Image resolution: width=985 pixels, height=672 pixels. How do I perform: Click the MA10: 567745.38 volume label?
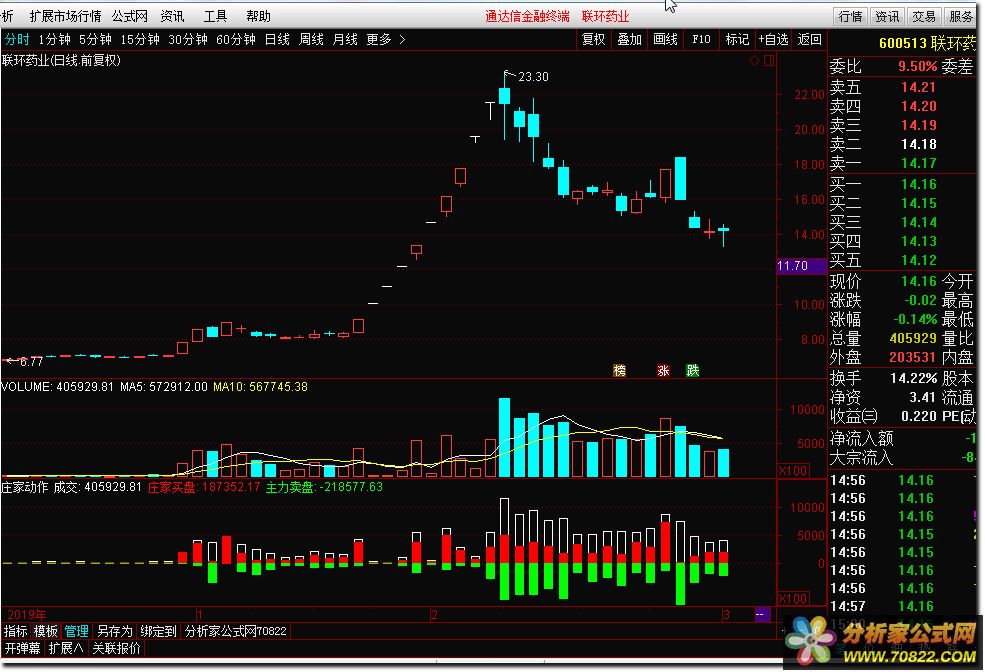click(260, 387)
